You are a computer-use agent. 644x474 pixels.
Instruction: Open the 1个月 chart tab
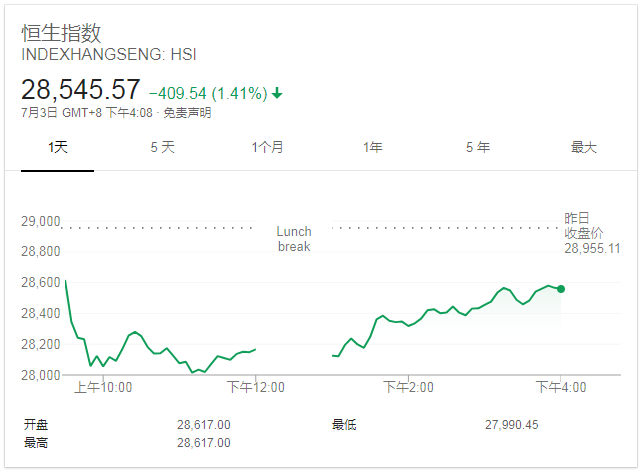(267, 147)
